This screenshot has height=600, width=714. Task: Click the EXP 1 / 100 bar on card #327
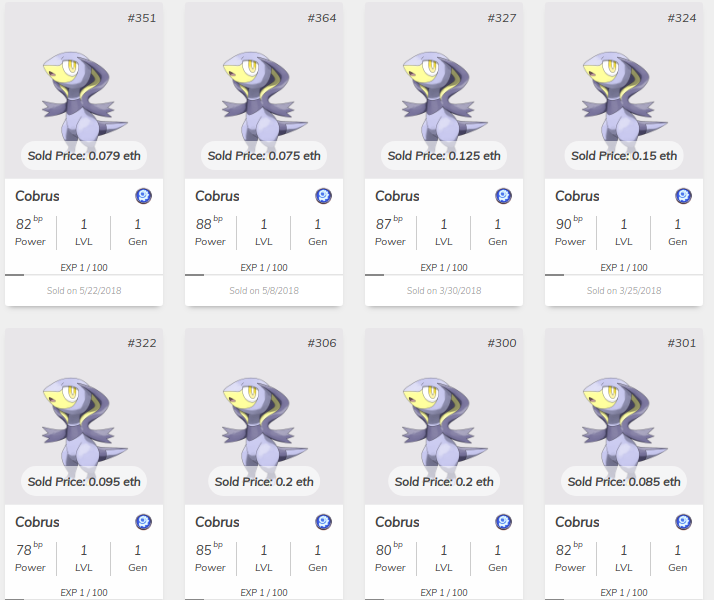tap(444, 275)
